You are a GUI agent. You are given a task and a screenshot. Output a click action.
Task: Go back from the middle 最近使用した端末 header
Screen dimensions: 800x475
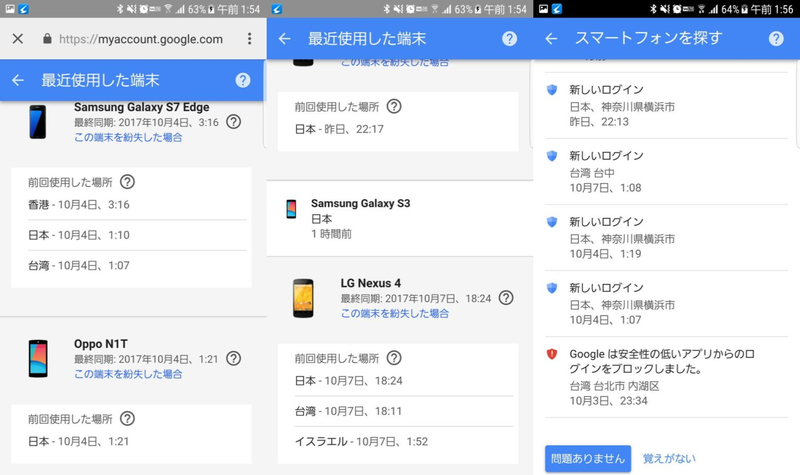coord(284,39)
